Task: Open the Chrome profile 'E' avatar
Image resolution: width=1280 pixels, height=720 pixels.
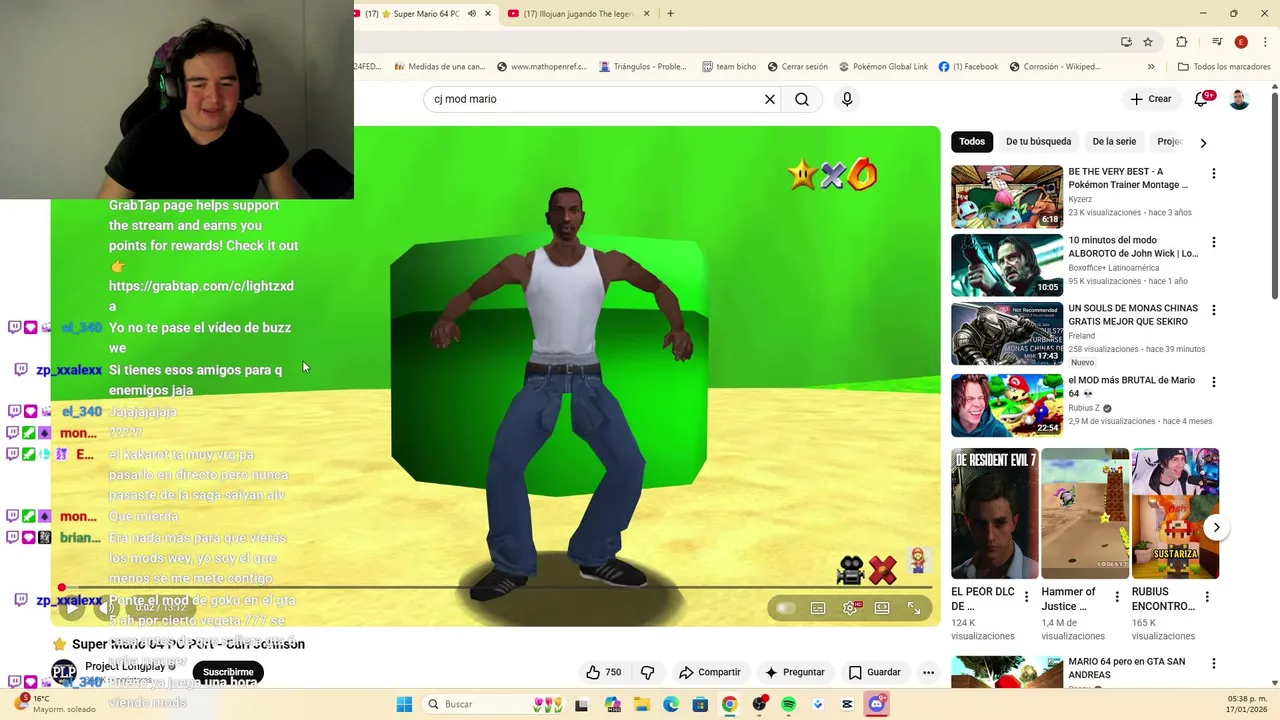Action: [x=1241, y=42]
